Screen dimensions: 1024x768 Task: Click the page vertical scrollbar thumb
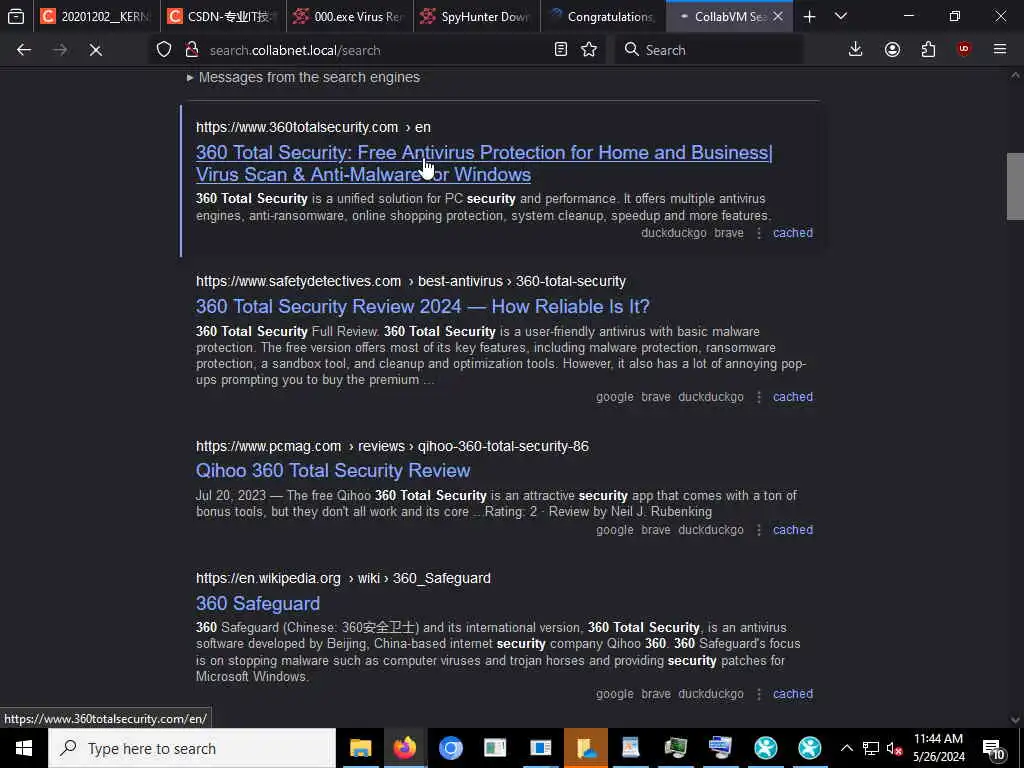pos(1015,186)
